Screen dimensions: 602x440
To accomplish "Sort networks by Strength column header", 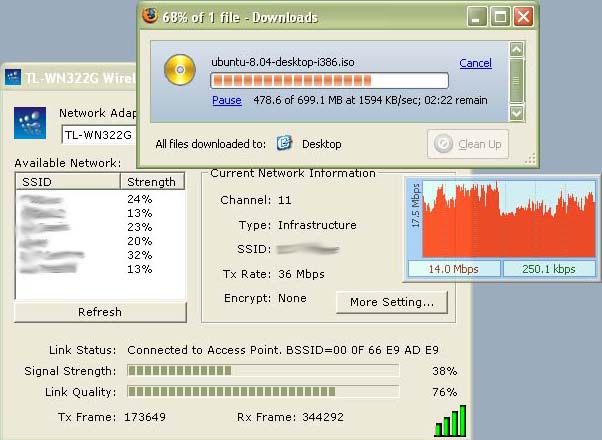I will [152, 182].
